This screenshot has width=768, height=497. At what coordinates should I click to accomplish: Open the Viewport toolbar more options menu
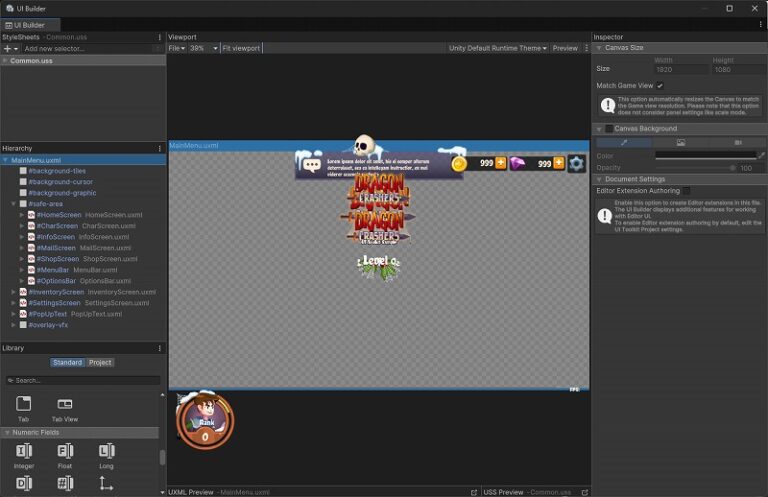(x=586, y=48)
